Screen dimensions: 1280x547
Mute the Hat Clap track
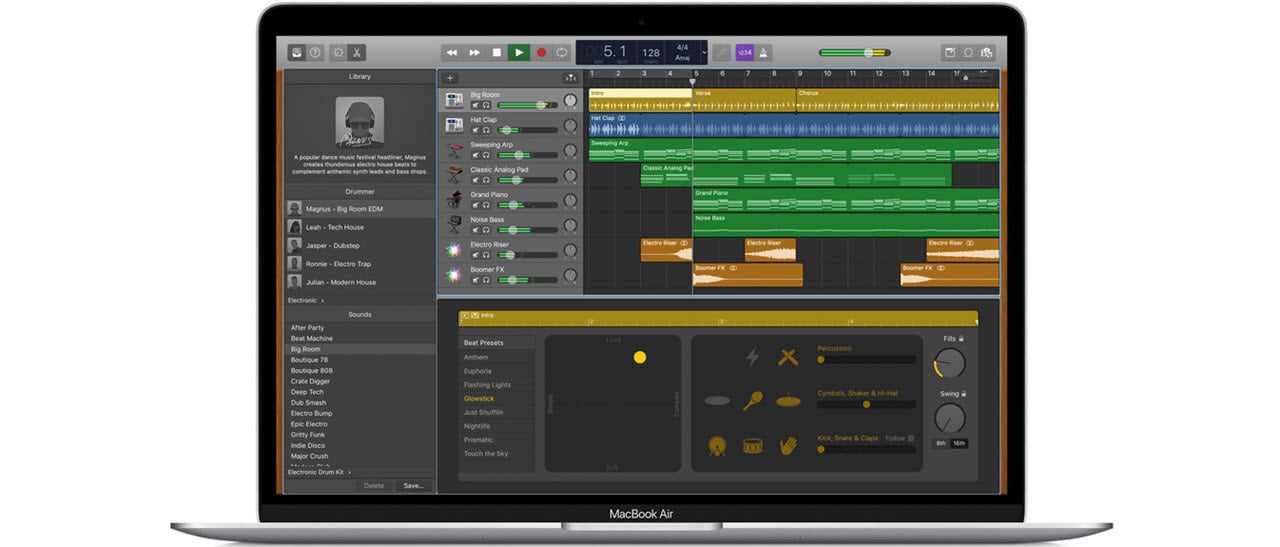(476, 130)
